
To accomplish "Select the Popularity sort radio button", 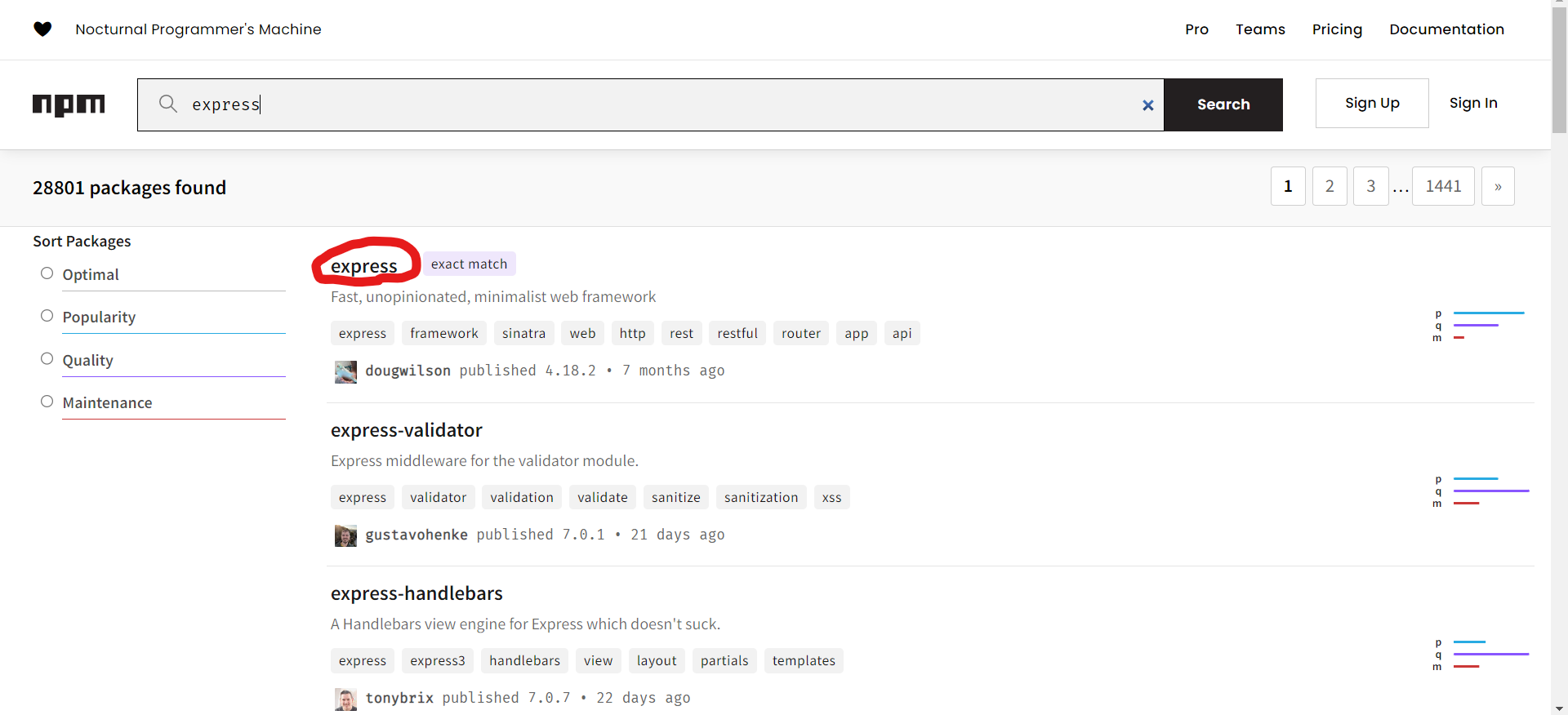I will coord(47,316).
